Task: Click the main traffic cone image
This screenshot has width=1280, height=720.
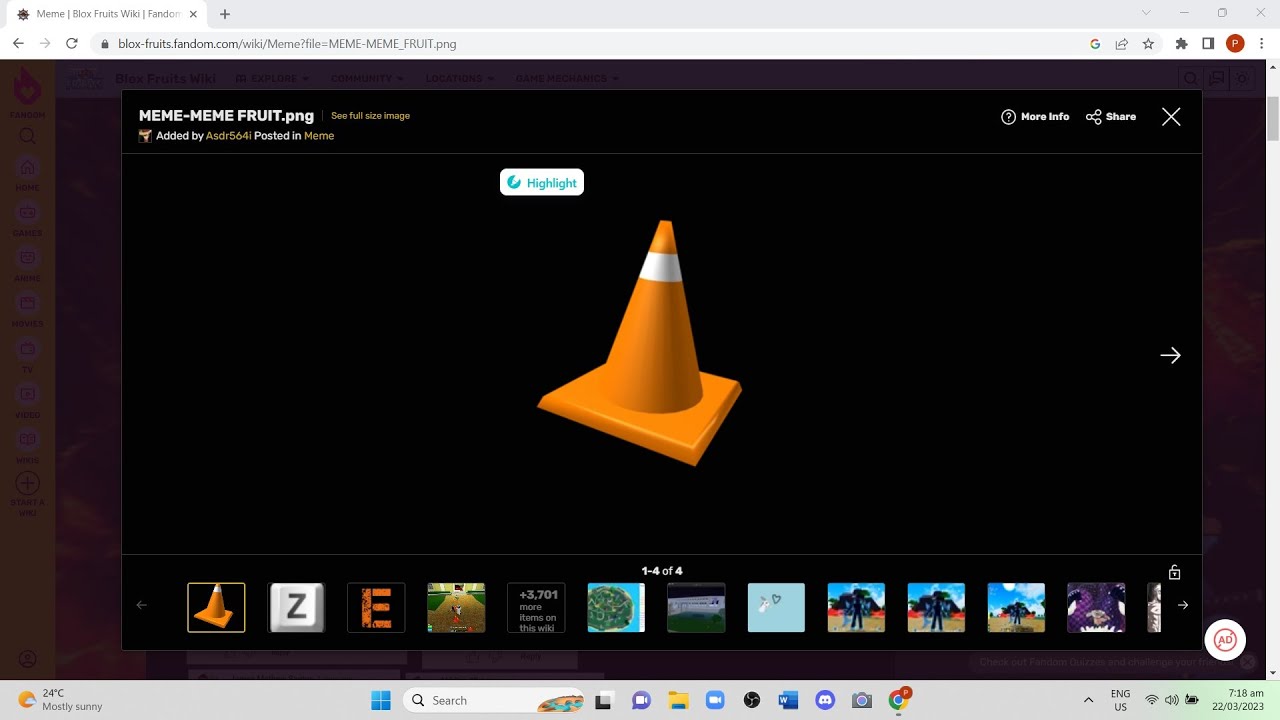Action: coord(640,343)
